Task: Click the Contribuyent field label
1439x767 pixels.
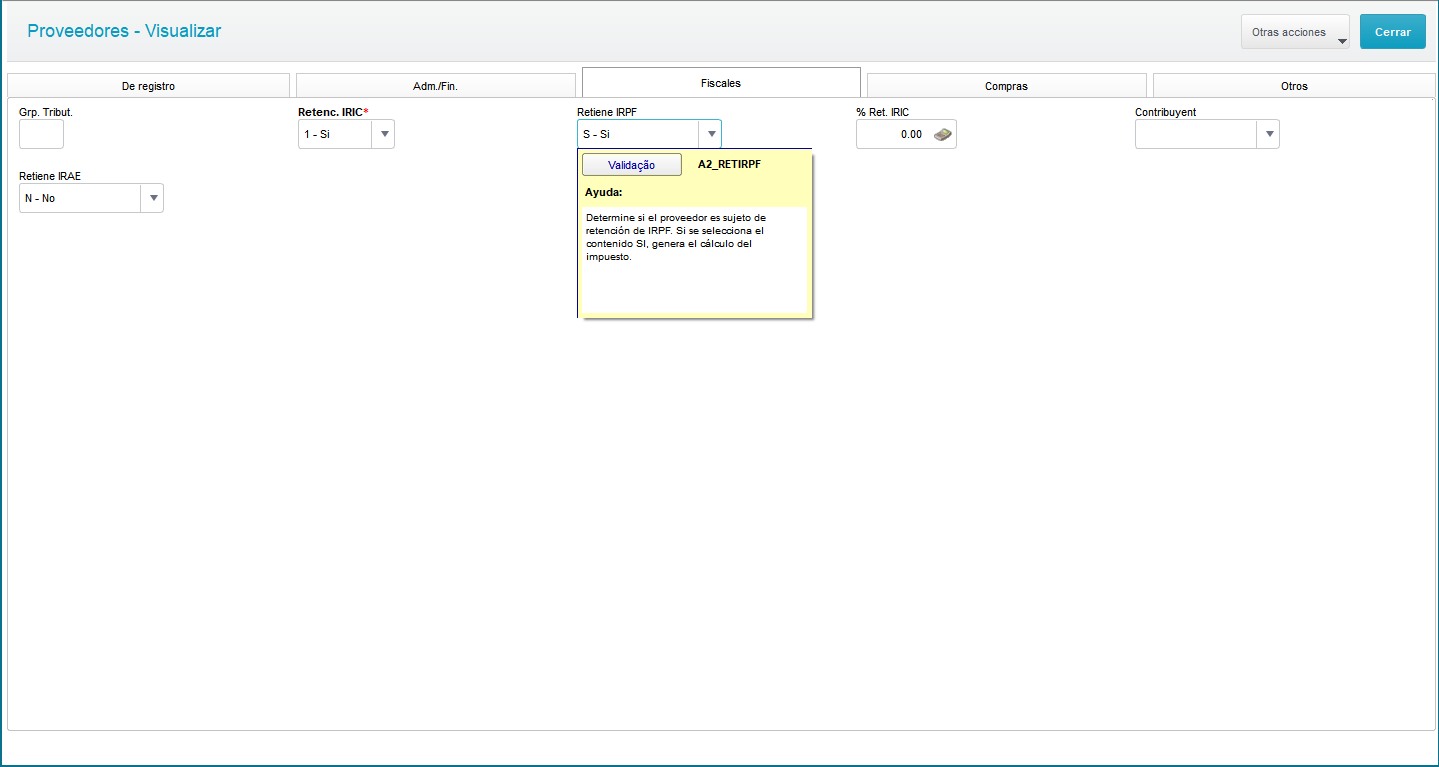Action: pos(1165,112)
